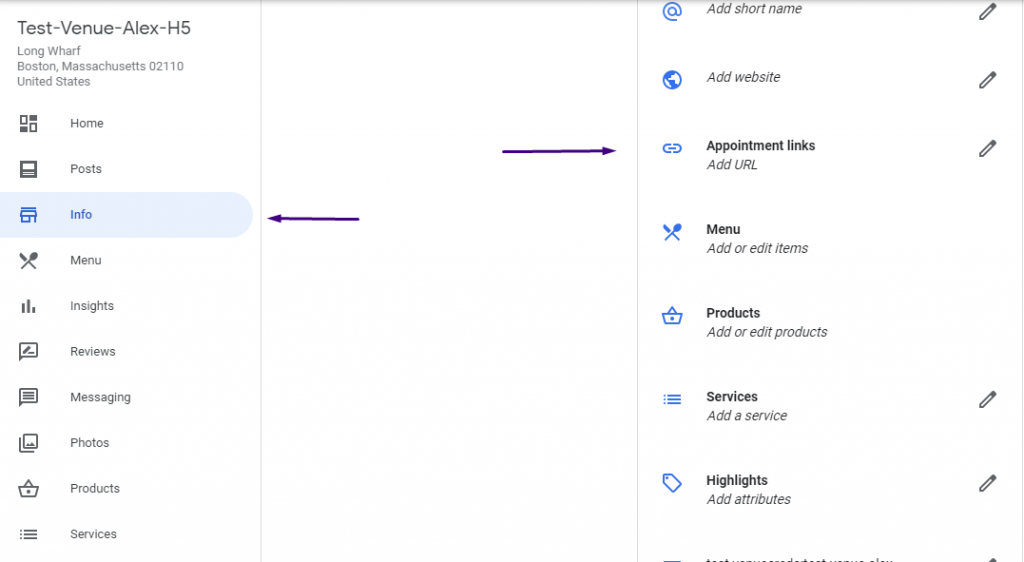The width and height of the screenshot is (1024, 562).
Task: Click the Menu heading in info panel
Action: [x=723, y=229]
